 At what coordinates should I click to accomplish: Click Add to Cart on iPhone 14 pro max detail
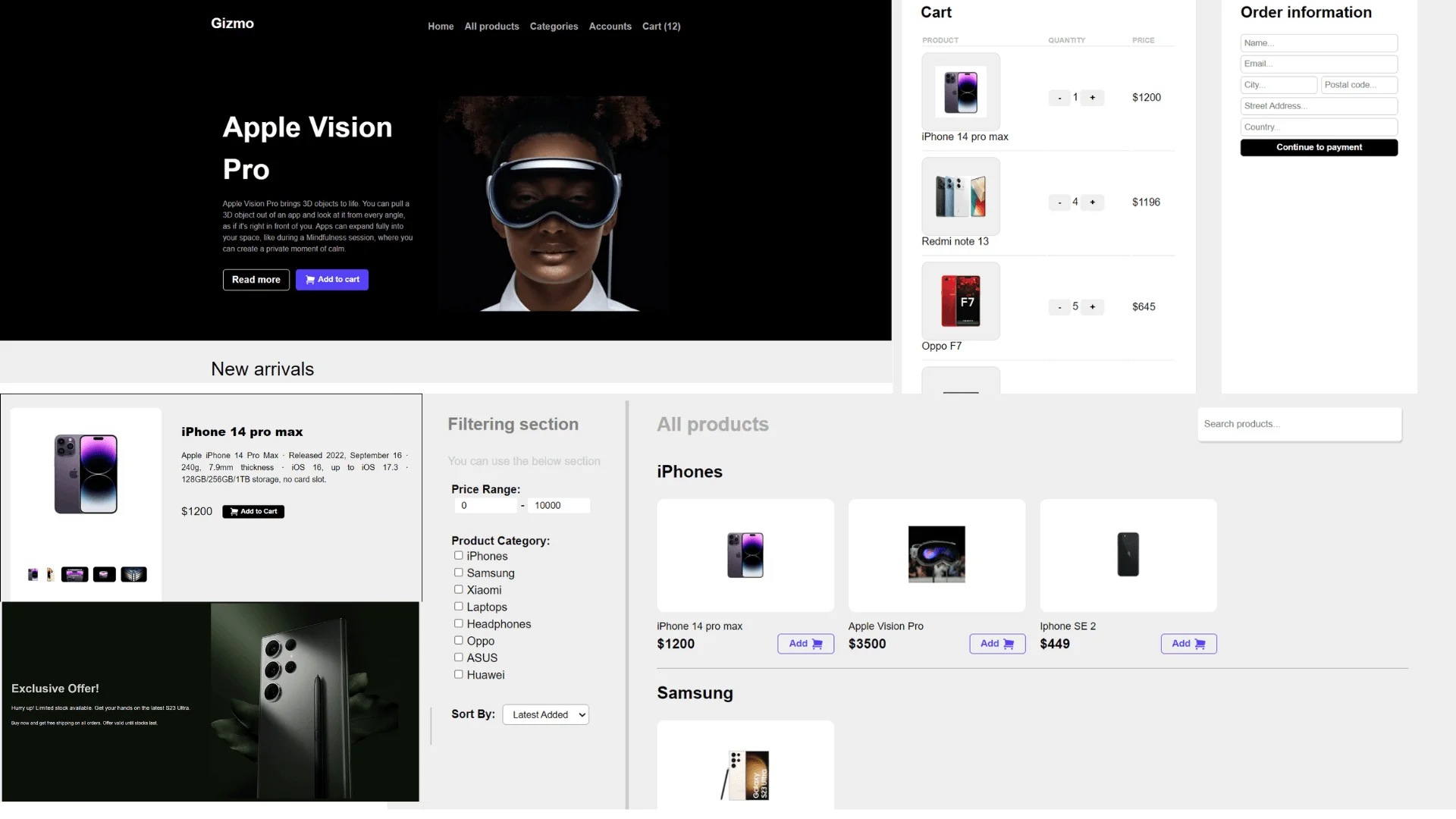coord(253,512)
